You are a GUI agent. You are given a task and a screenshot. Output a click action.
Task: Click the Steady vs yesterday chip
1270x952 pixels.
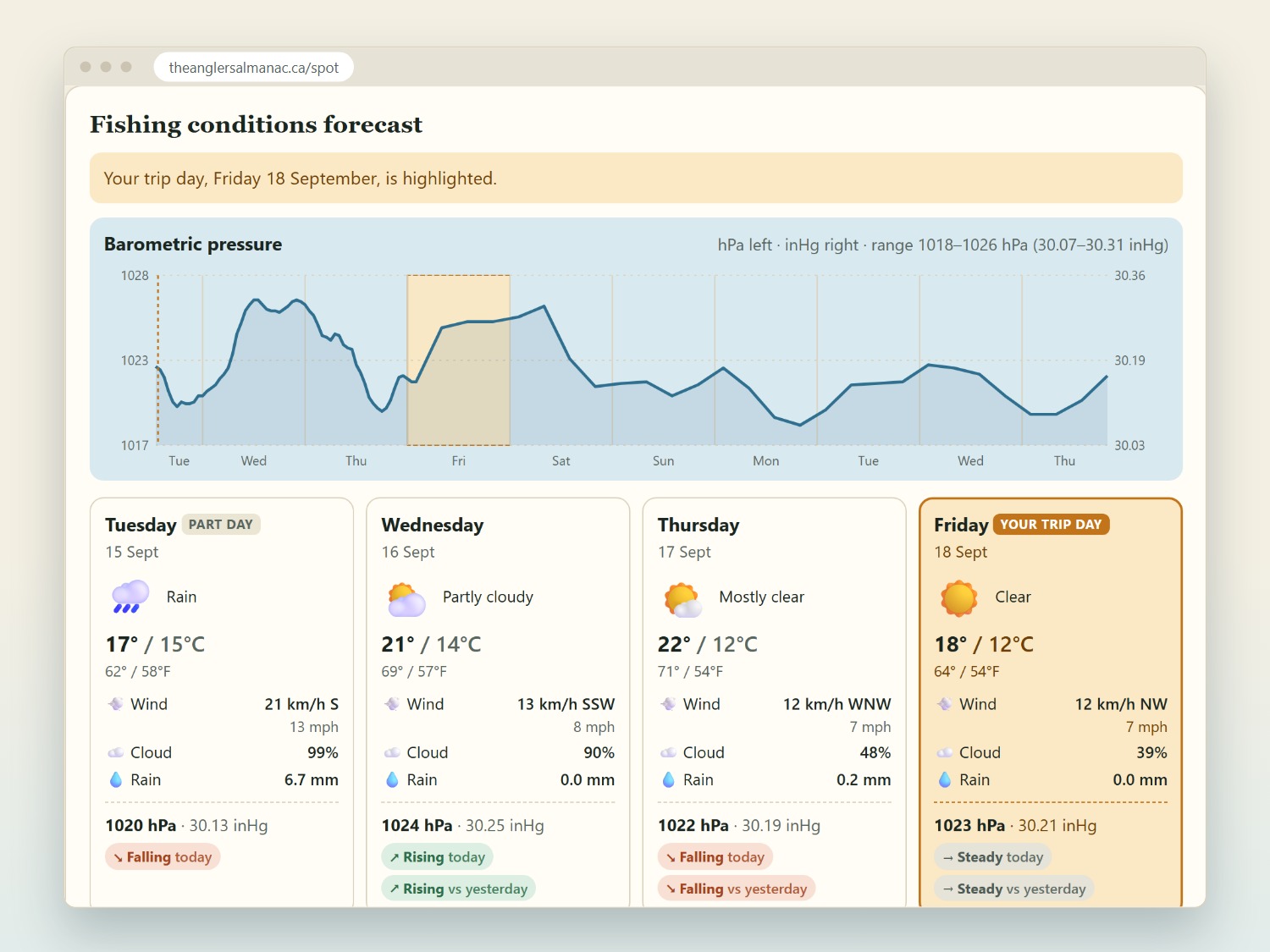click(1014, 889)
